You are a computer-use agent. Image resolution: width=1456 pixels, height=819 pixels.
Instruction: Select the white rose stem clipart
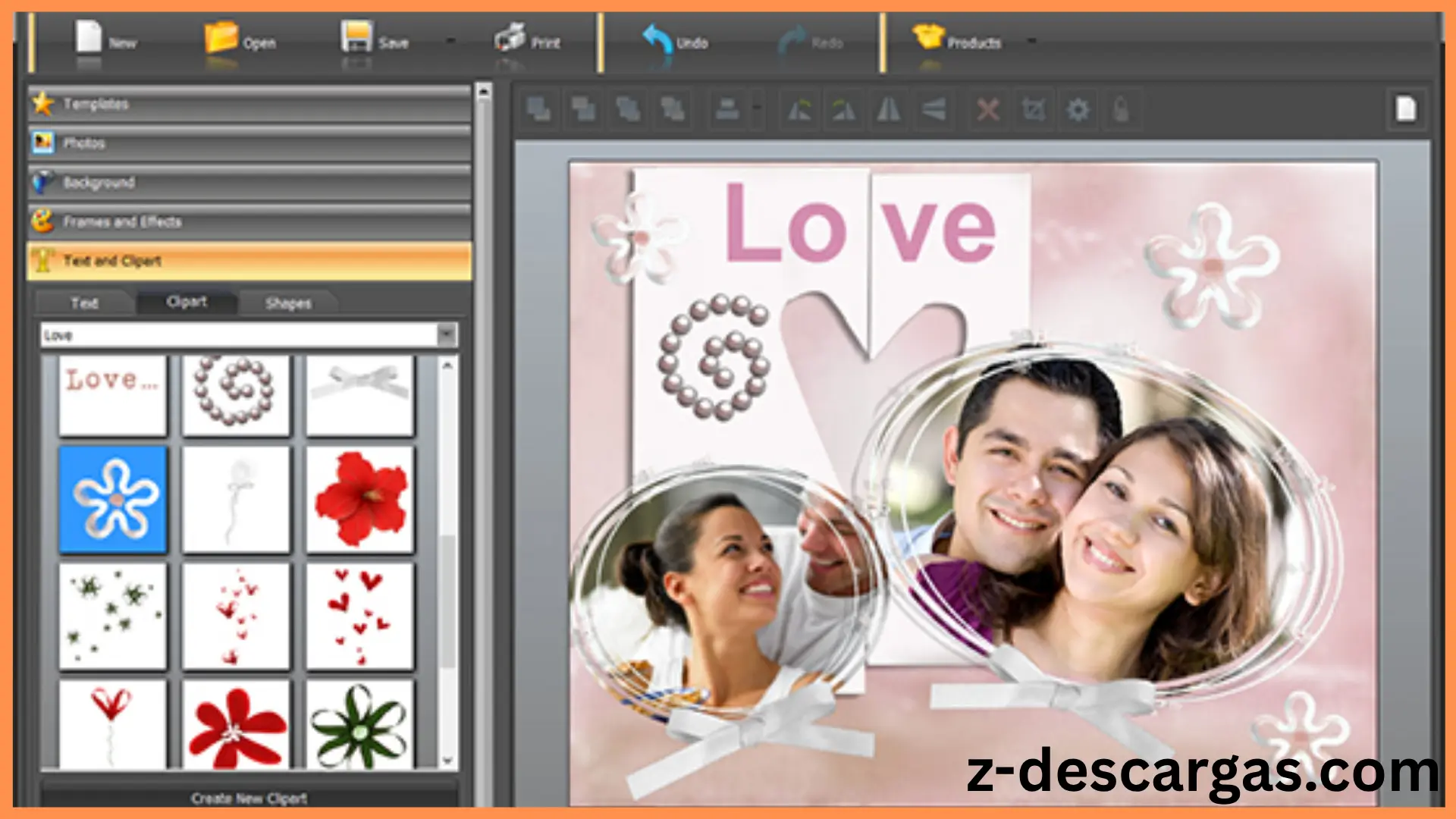pyautogui.click(x=236, y=499)
